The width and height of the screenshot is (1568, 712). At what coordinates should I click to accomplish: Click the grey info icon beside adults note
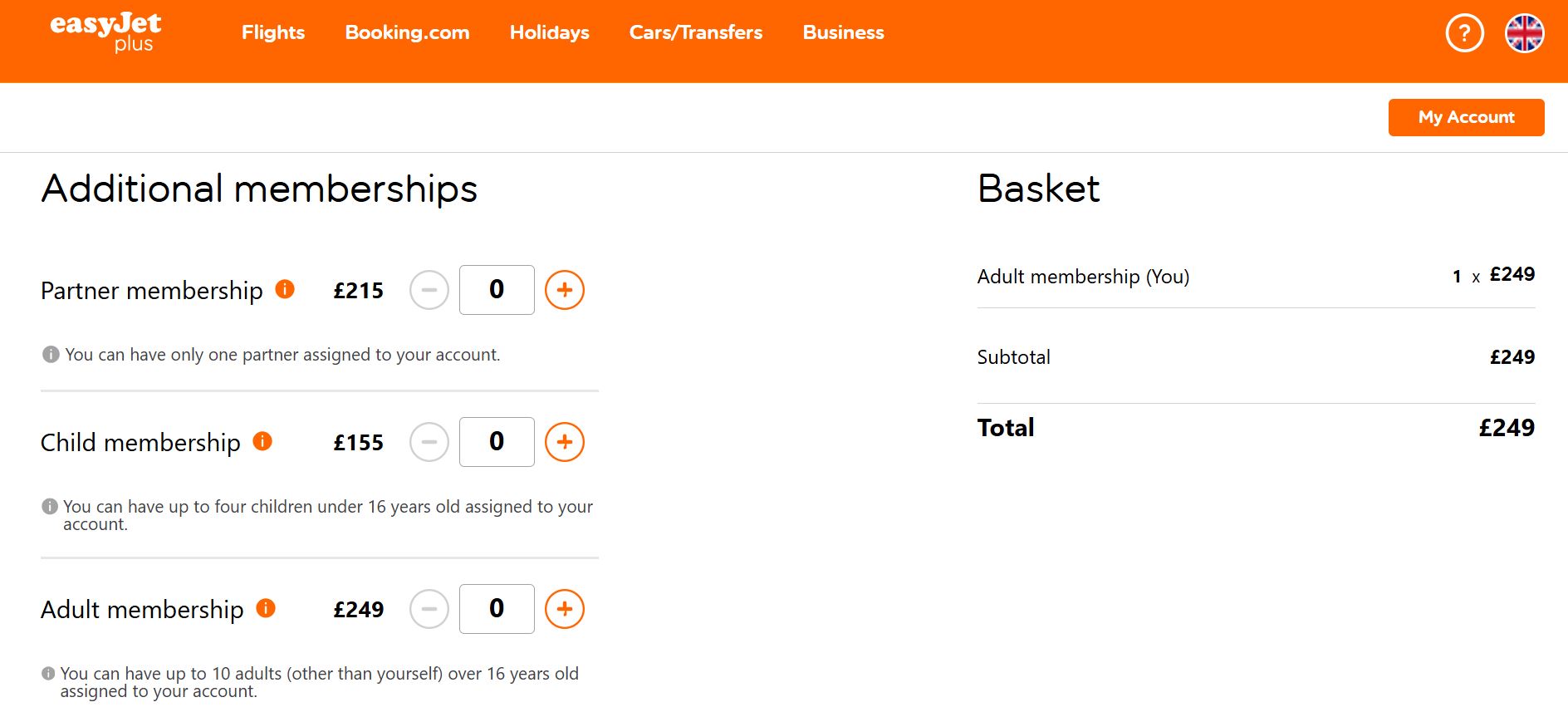point(48,673)
